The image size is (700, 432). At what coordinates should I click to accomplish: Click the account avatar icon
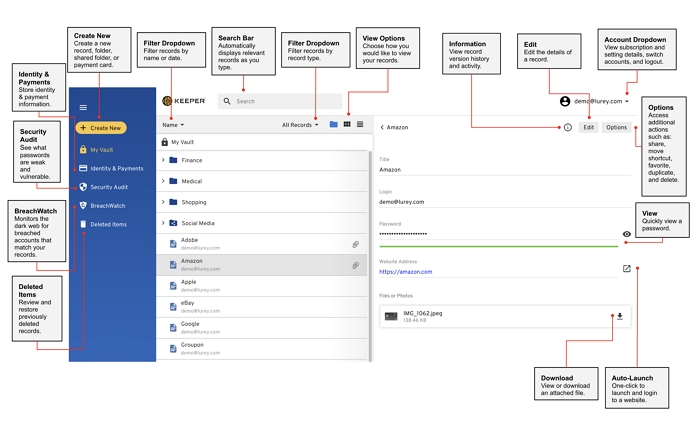[565, 101]
